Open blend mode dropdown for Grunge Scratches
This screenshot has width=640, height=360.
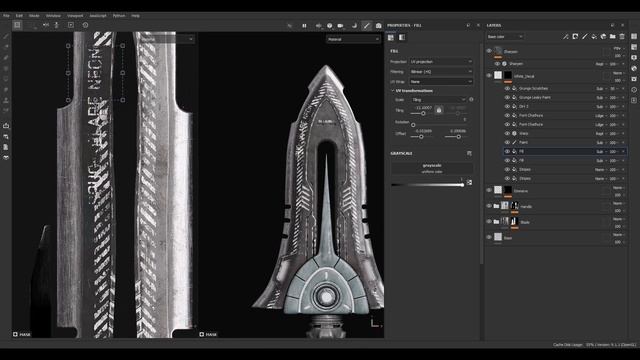point(601,89)
